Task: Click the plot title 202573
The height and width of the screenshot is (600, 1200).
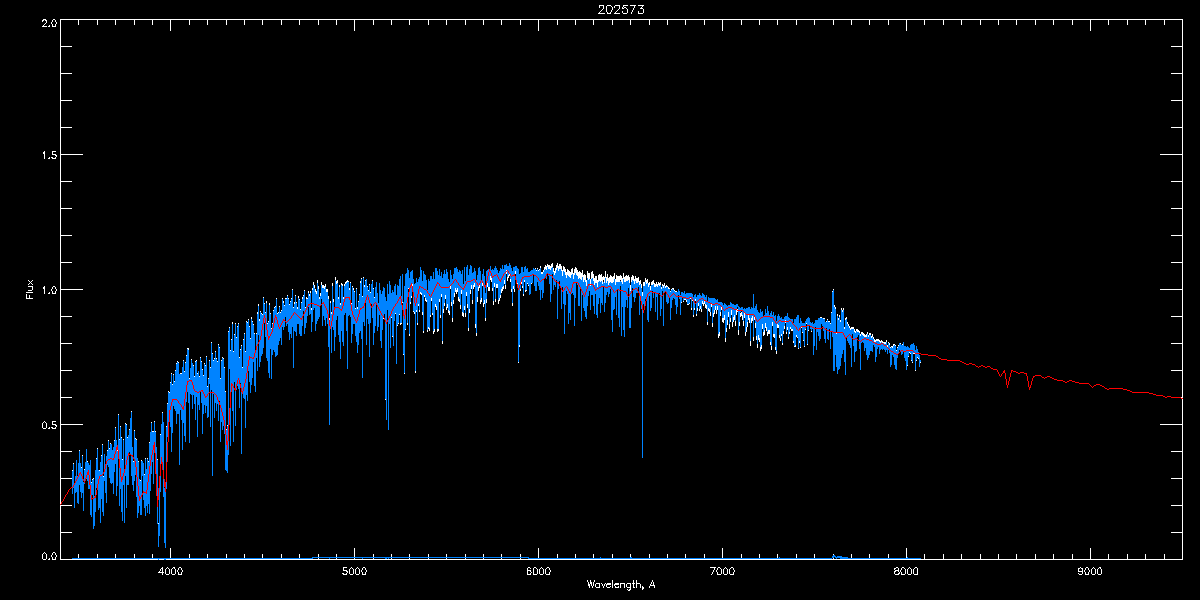Action: coord(599,9)
